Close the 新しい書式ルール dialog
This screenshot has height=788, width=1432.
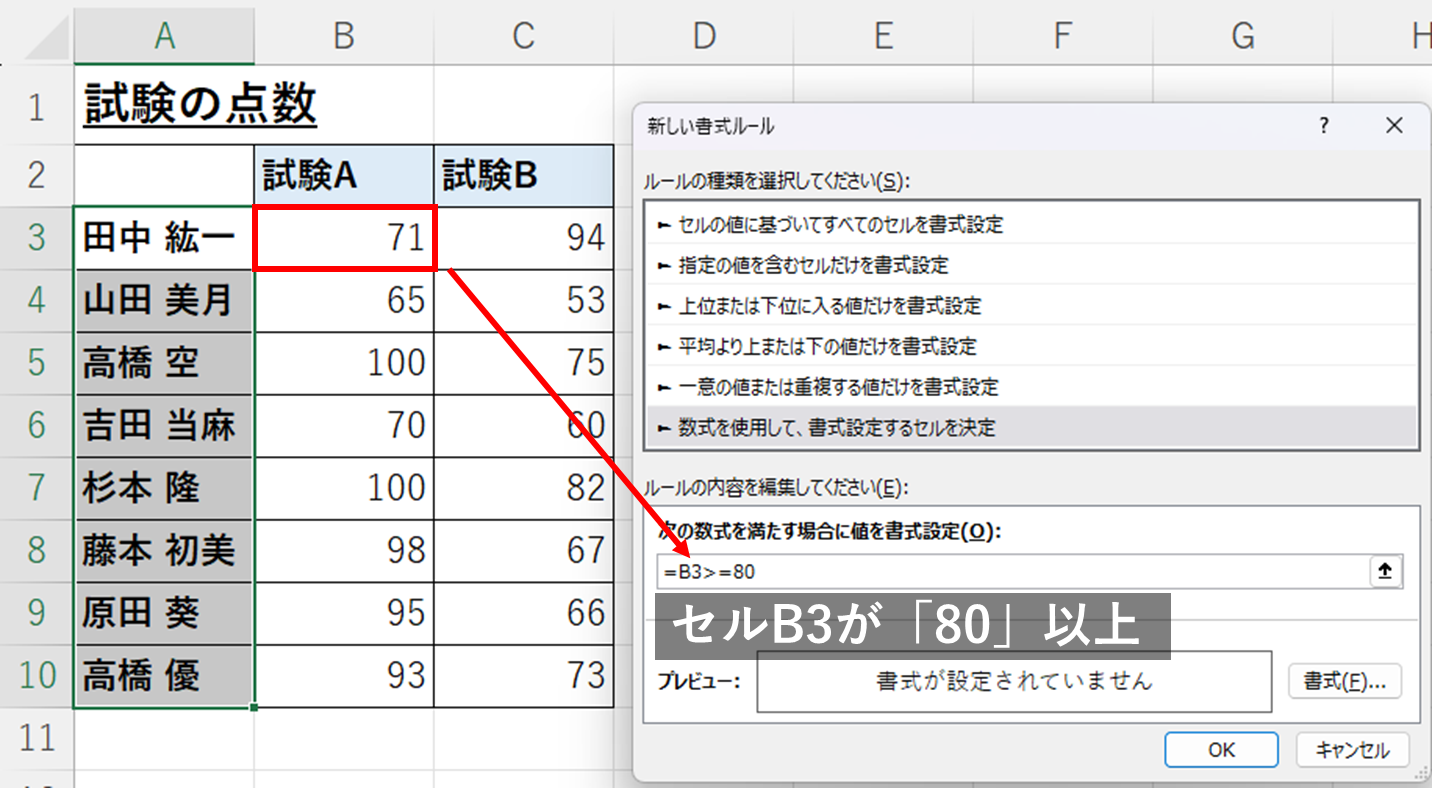(1394, 126)
